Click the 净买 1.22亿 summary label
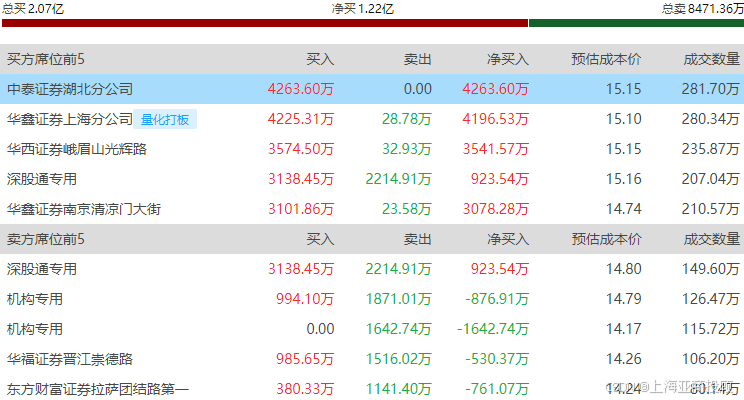The height and width of the screenshot is (400, 744). (x=363, y=9)
